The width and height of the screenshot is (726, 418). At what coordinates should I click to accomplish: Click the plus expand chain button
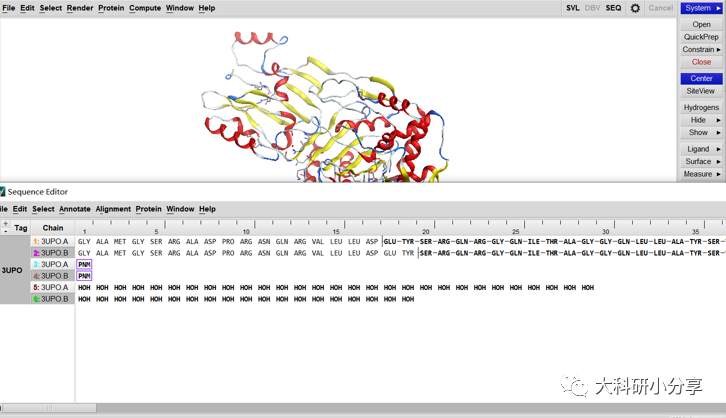coord(6,224)
